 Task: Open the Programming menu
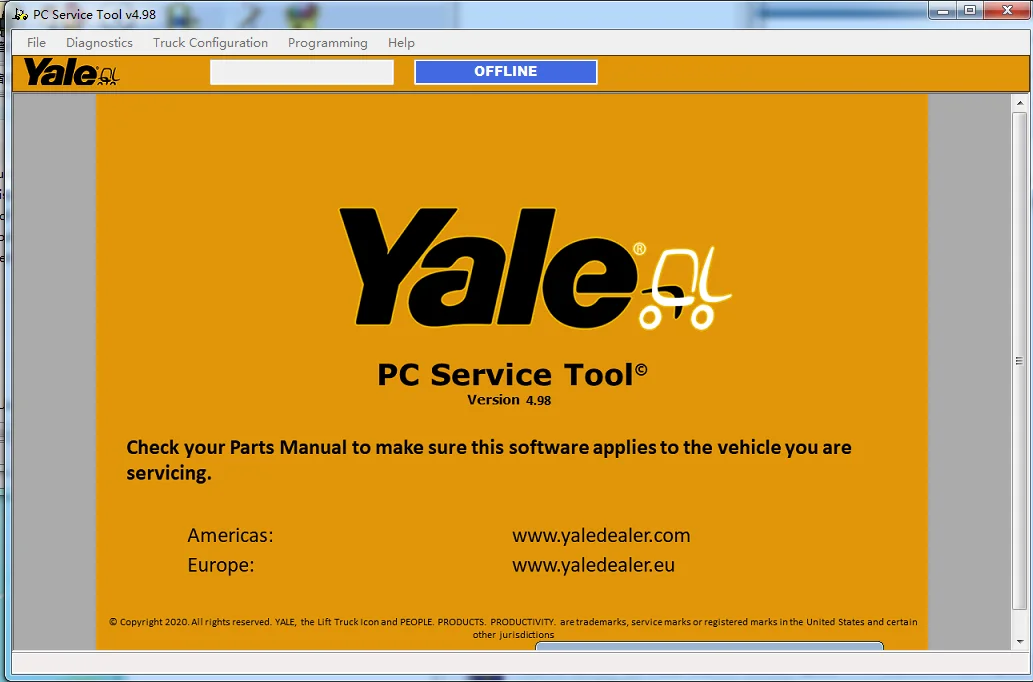[327, 43]
